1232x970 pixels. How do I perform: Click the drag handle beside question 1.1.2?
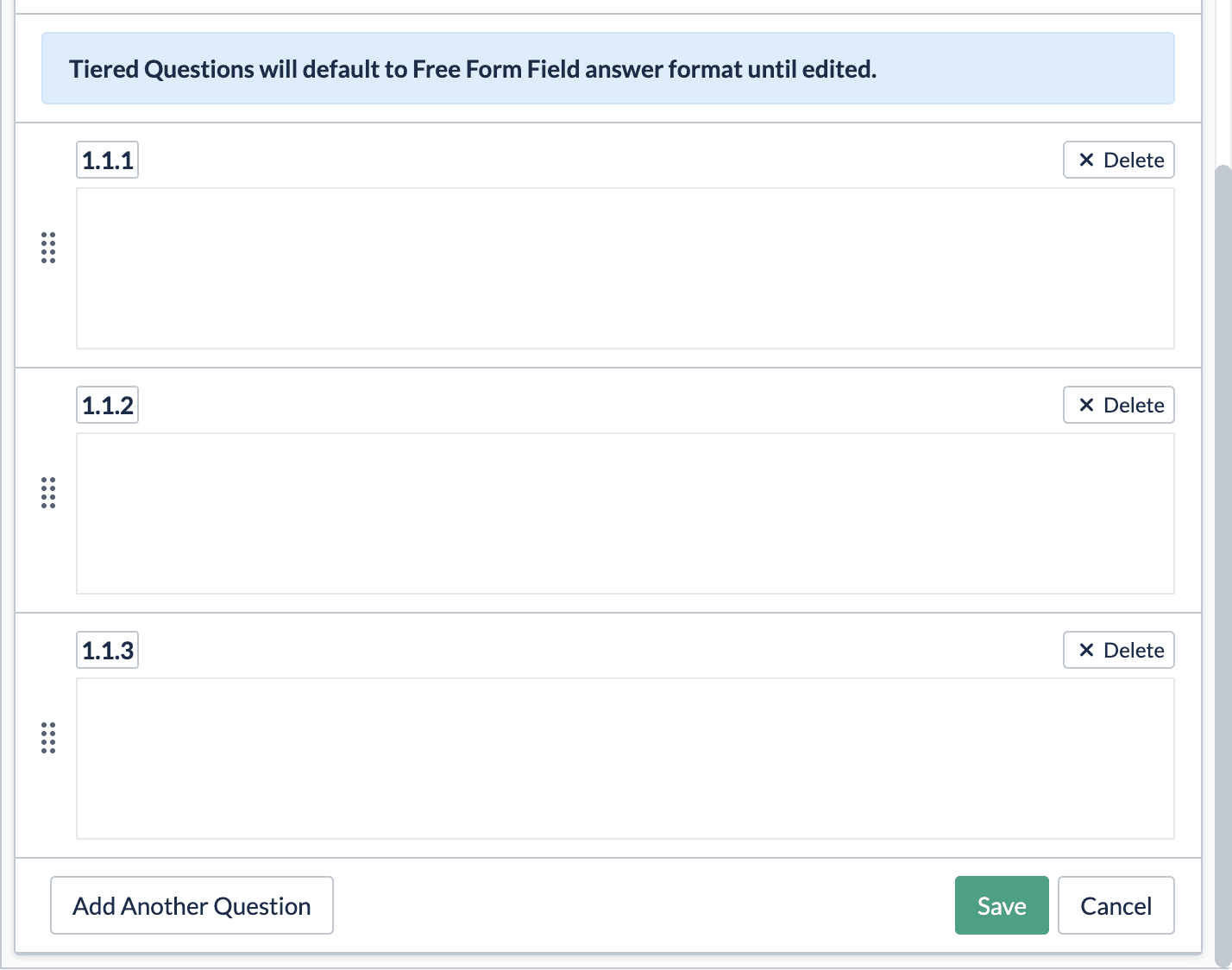coord(48,493)
